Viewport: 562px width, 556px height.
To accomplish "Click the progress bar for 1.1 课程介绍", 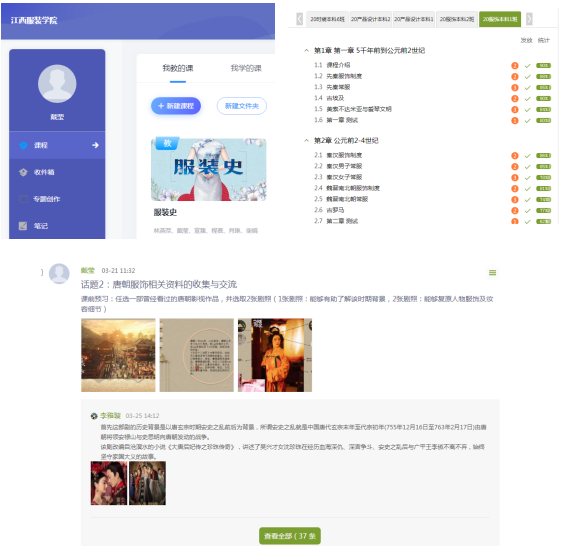I will (543, 66).
